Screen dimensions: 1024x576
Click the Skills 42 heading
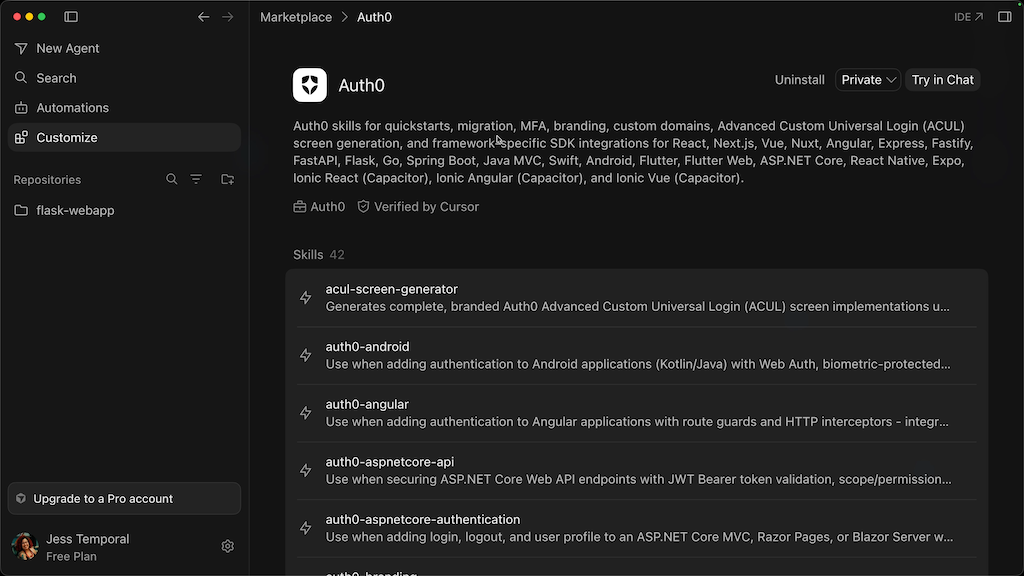point(319,255)
